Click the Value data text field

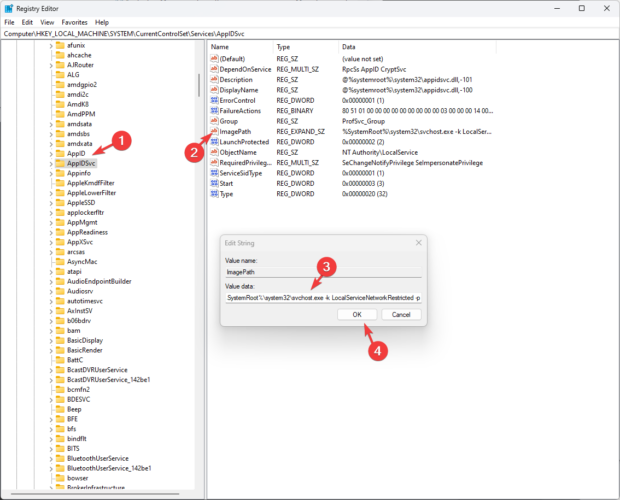tap(323, 297)
